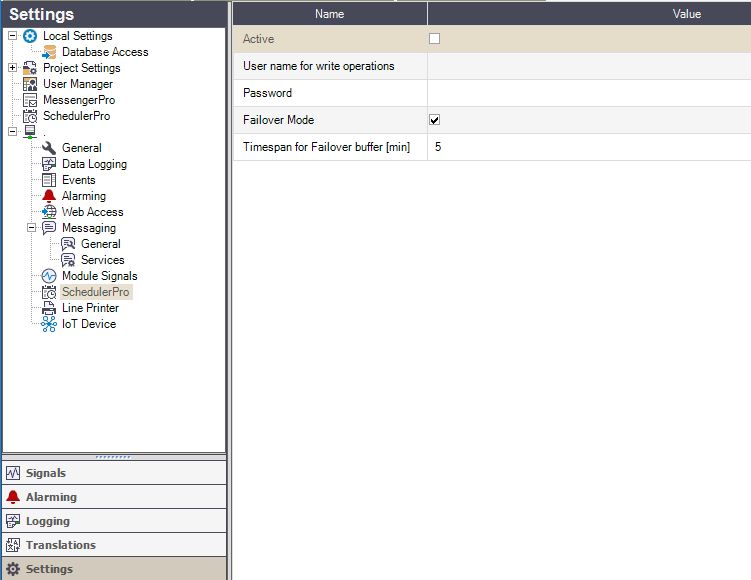The image size is (751, 580).
Task: Edit the Failover buffer timespan value 5
Action: click(589, 147)
